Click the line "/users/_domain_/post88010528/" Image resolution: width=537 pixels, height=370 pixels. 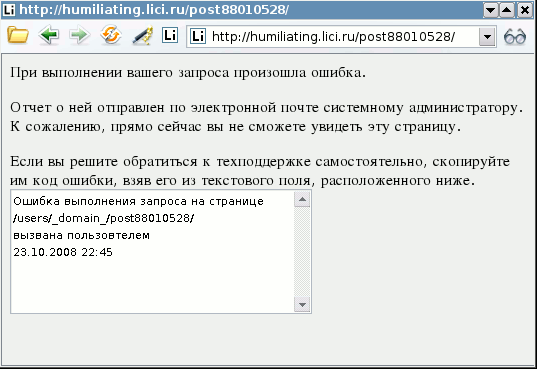(x=103, y=218)
